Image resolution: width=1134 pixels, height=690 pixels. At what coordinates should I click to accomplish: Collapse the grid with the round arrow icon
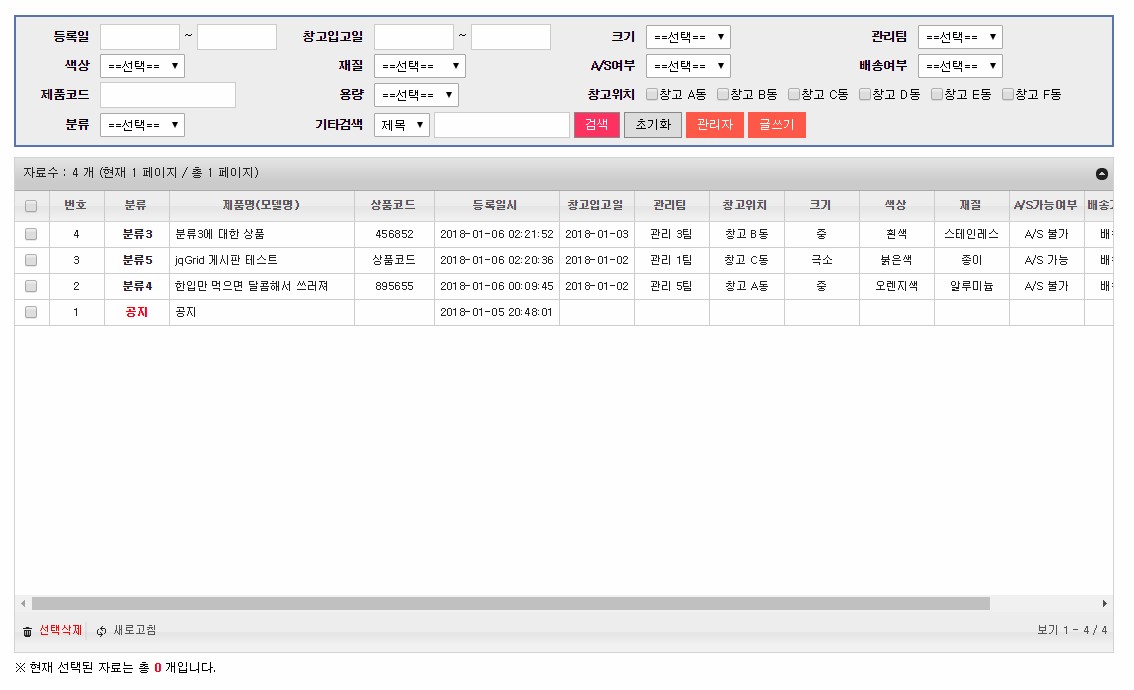coord(1101,174)
